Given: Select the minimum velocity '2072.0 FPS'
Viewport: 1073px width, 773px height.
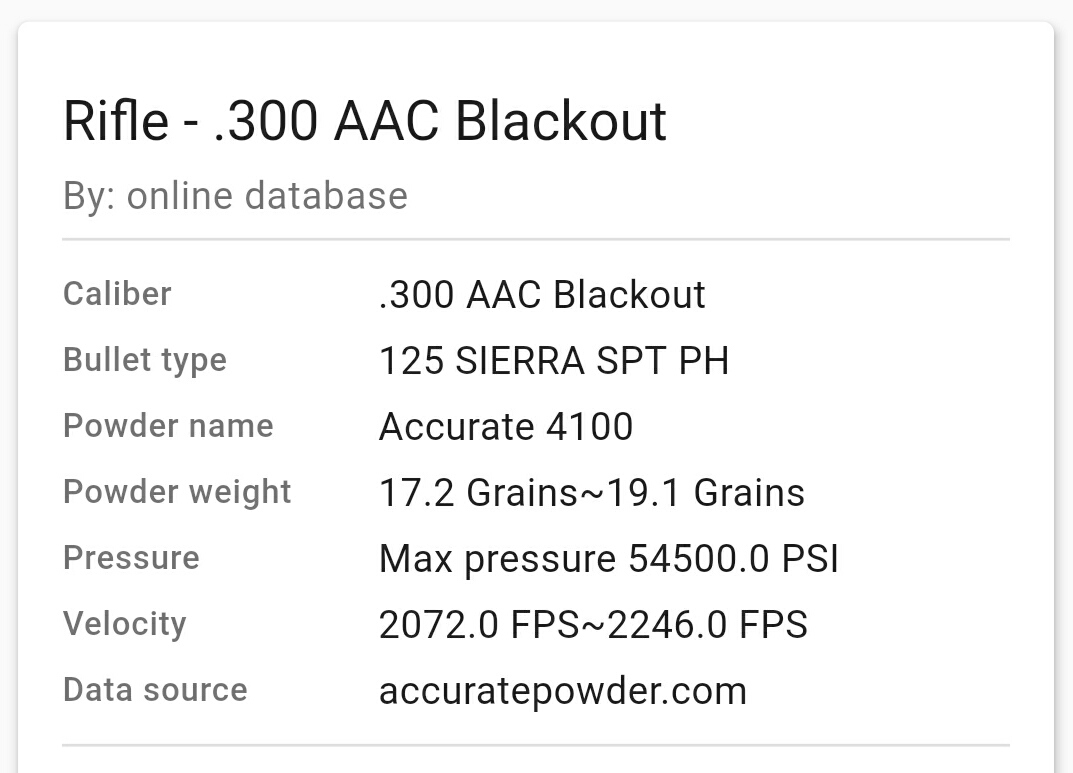Looking at the screenshot, I should tap(478, 625).
